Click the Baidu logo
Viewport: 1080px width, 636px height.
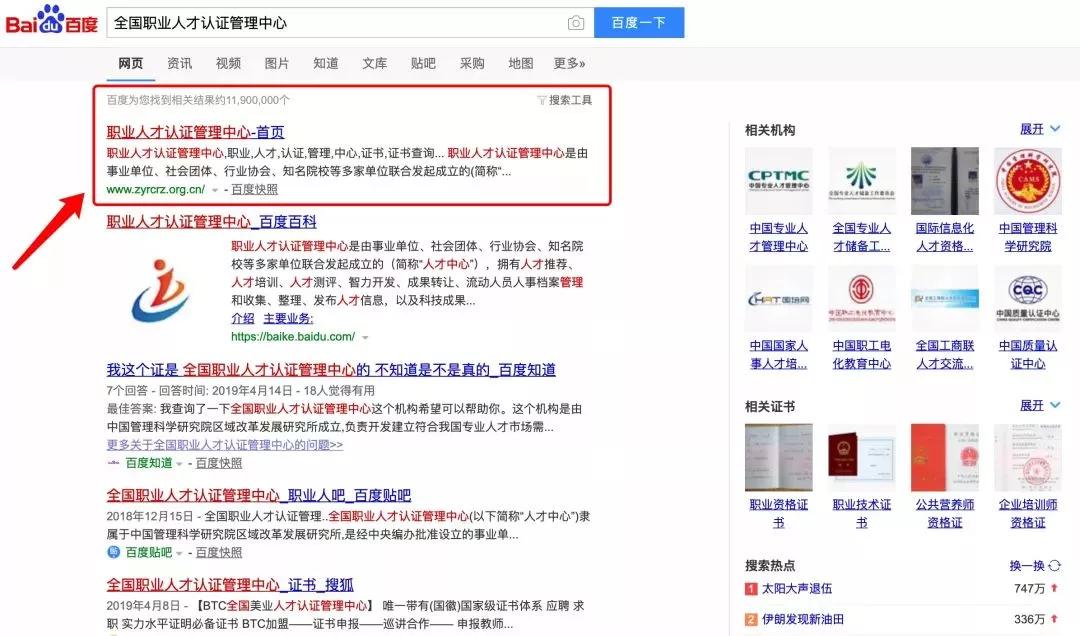[x=52, y=21]
